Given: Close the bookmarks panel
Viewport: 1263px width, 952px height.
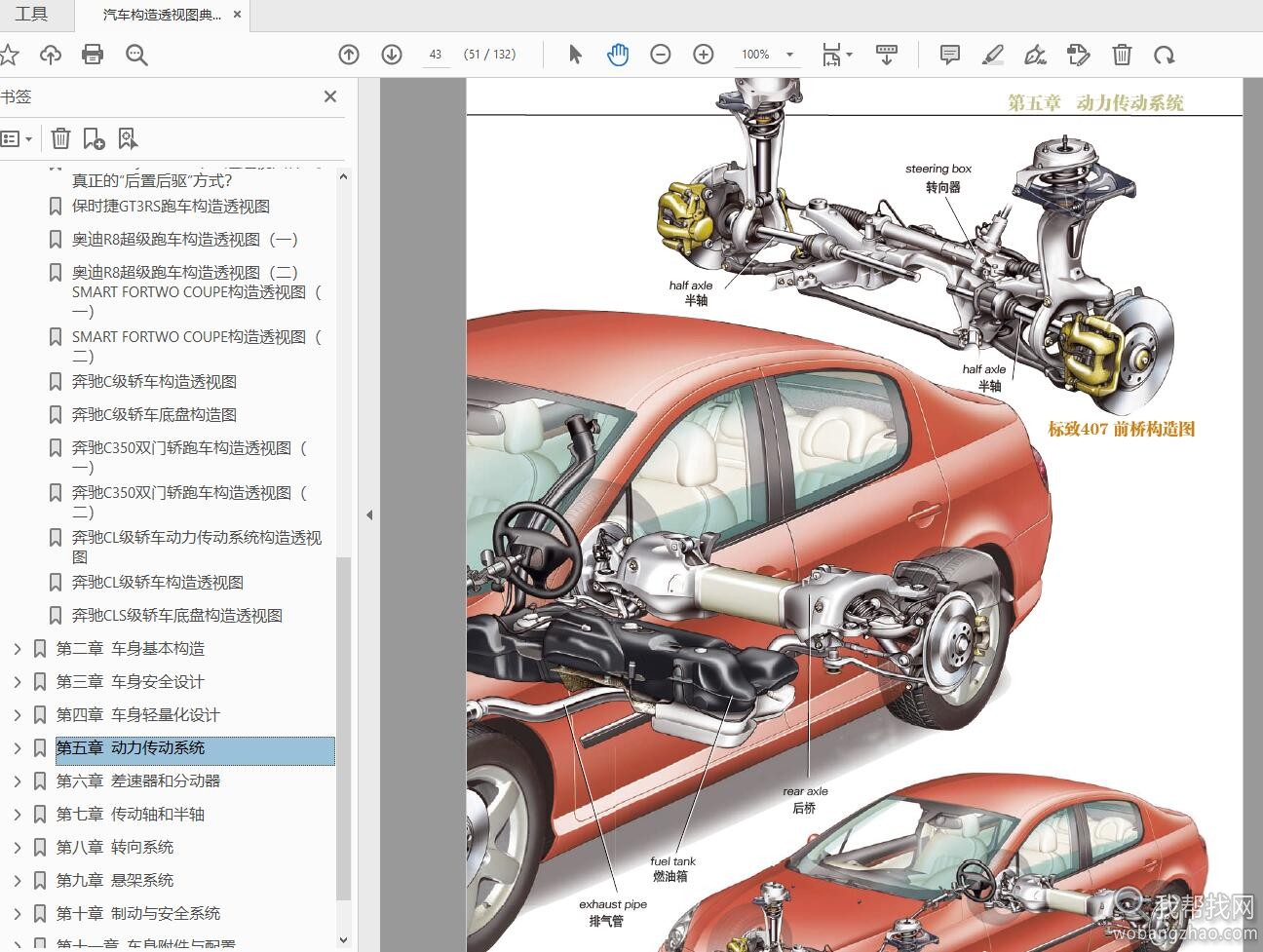Looking at the screenshot, I should click(x=330, y=96).
